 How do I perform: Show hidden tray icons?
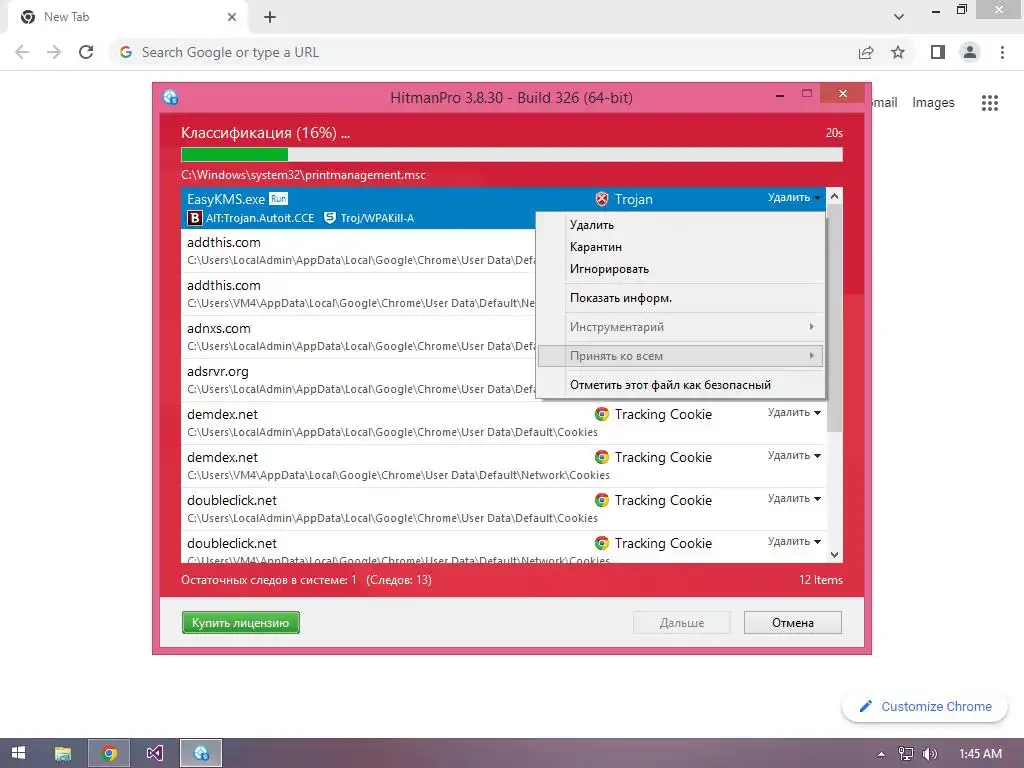pyautogui.click(x=882, y=754)
